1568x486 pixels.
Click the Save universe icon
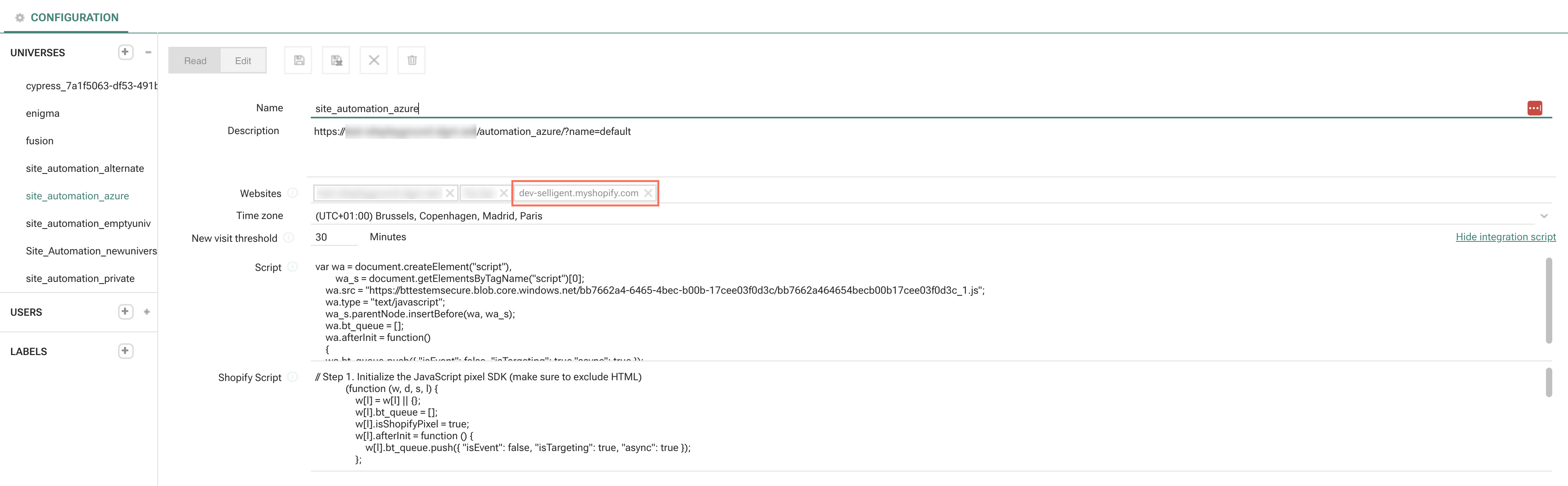click(298, 60)
